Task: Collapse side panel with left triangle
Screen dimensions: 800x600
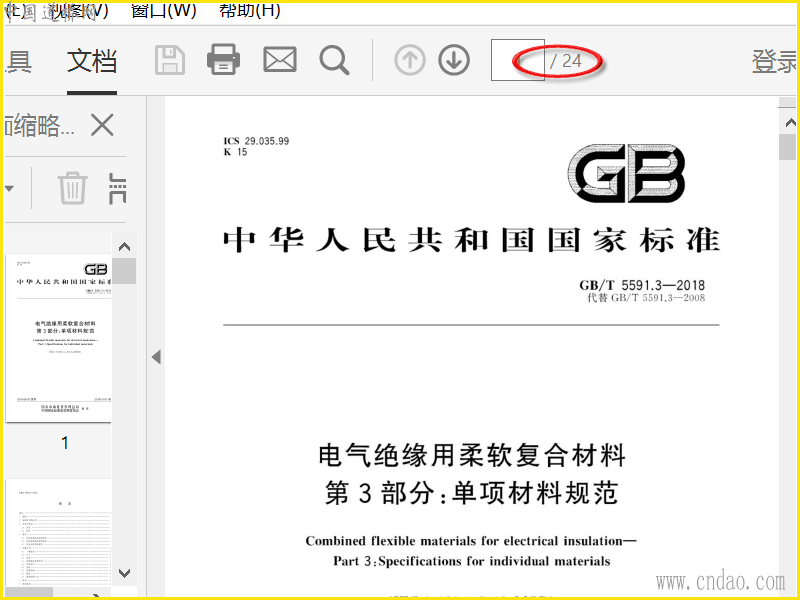Action: pos(156,357)
